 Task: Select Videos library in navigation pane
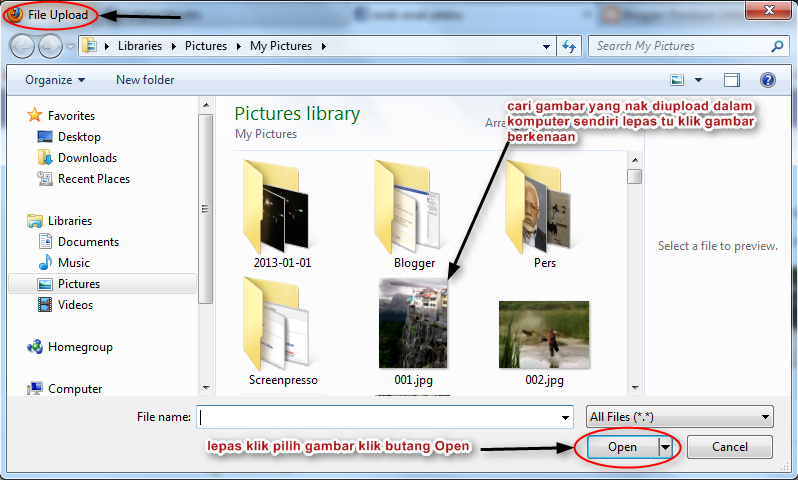(x=66, y=304)
